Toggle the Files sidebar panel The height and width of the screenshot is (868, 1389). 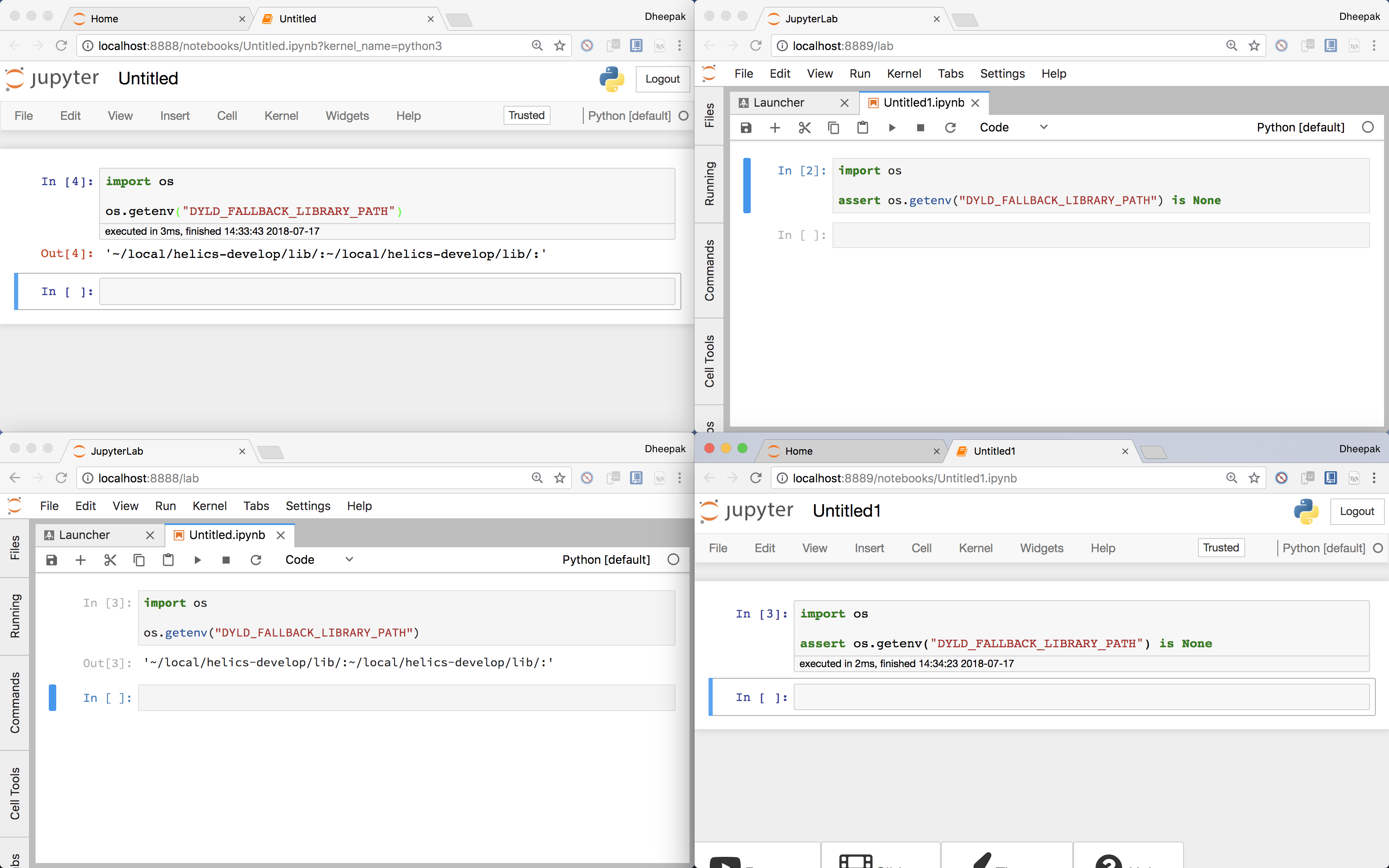[x=709, y=115]
